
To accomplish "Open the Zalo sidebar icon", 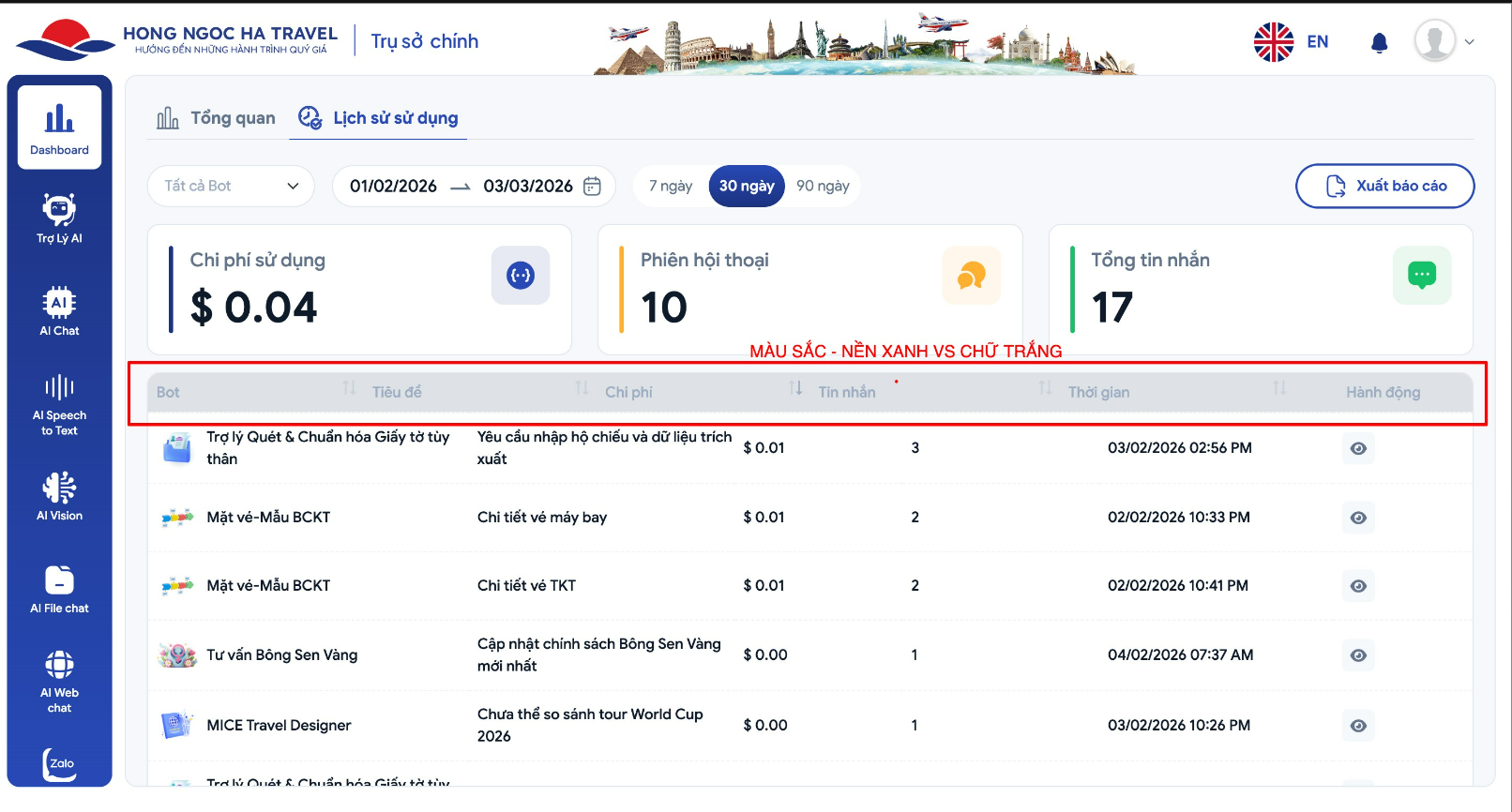I will pyautogui.click(x=59, y=763).
